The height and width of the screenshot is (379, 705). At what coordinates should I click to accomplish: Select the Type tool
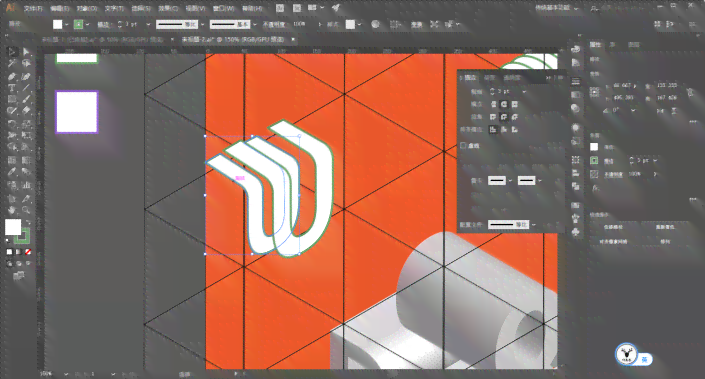pos(12,88)
